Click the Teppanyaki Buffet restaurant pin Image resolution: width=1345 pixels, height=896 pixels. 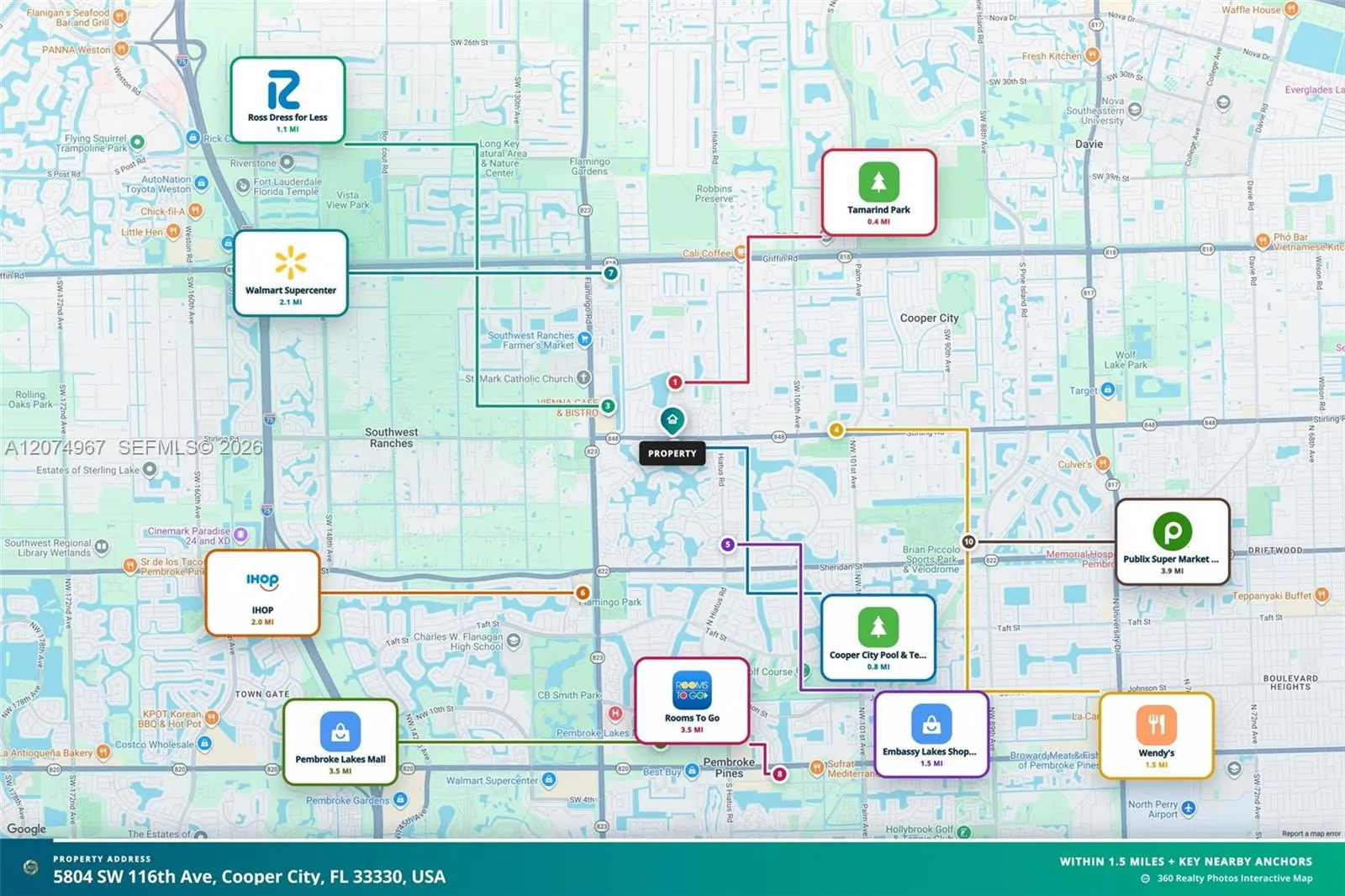1322,595
